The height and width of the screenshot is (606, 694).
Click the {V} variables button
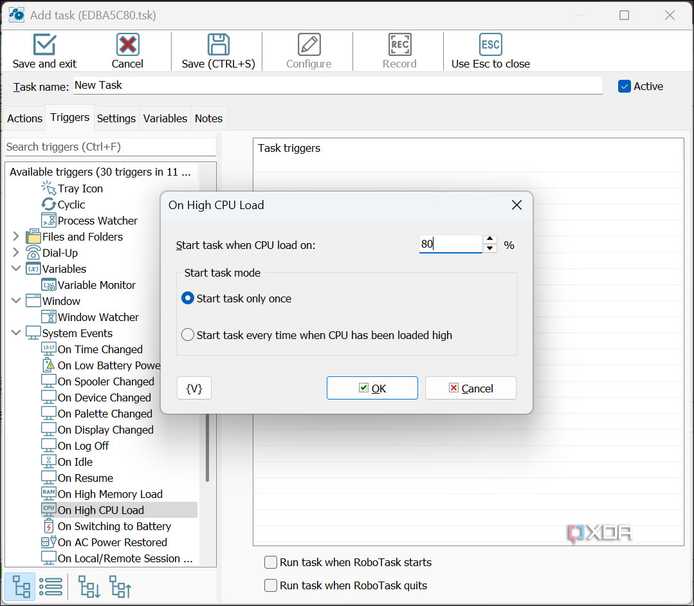(194, 388)
